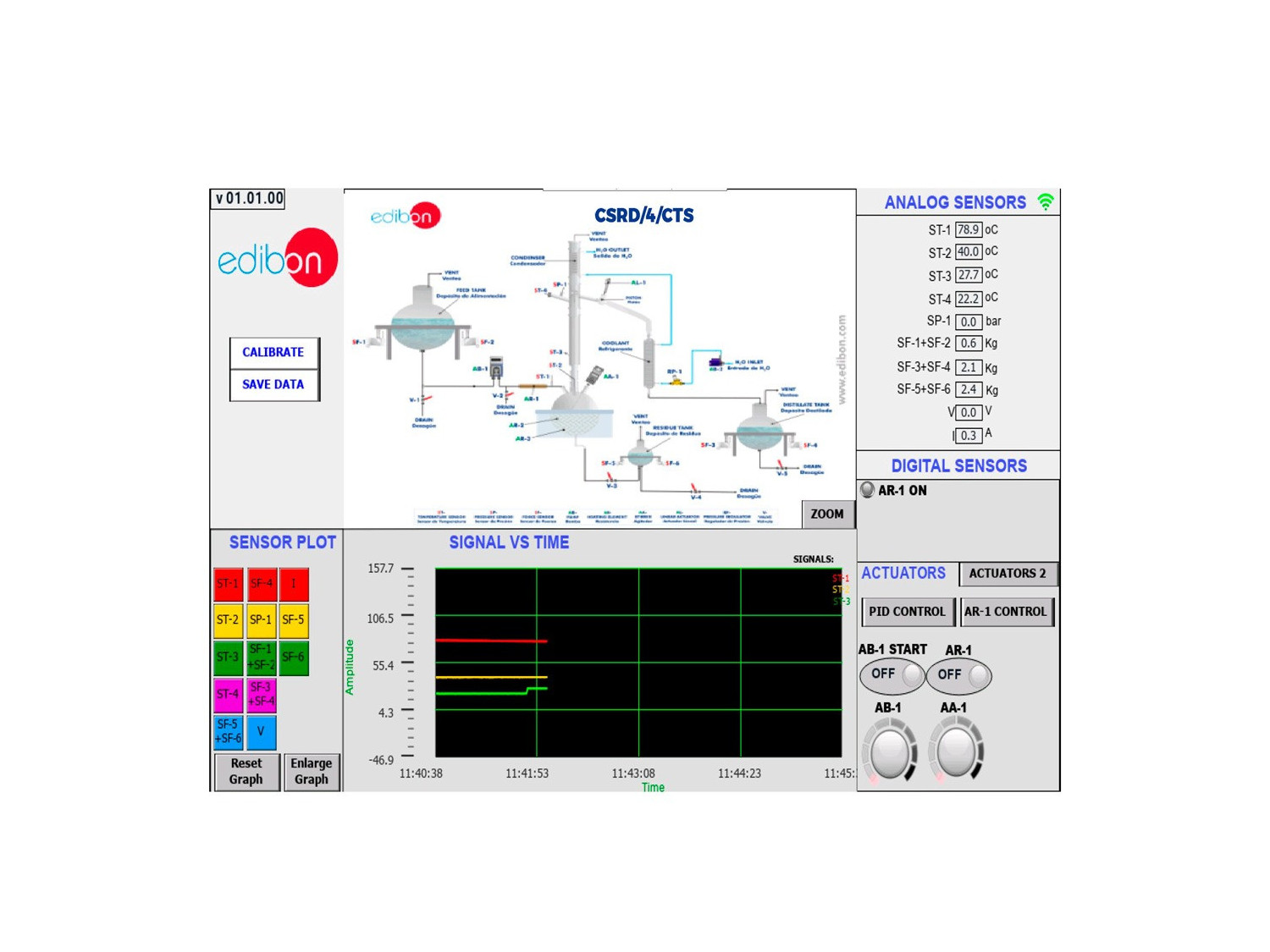Select the yellow SP-1 plot tile
The image size is (1270, 952).
[x=261, y=620]
